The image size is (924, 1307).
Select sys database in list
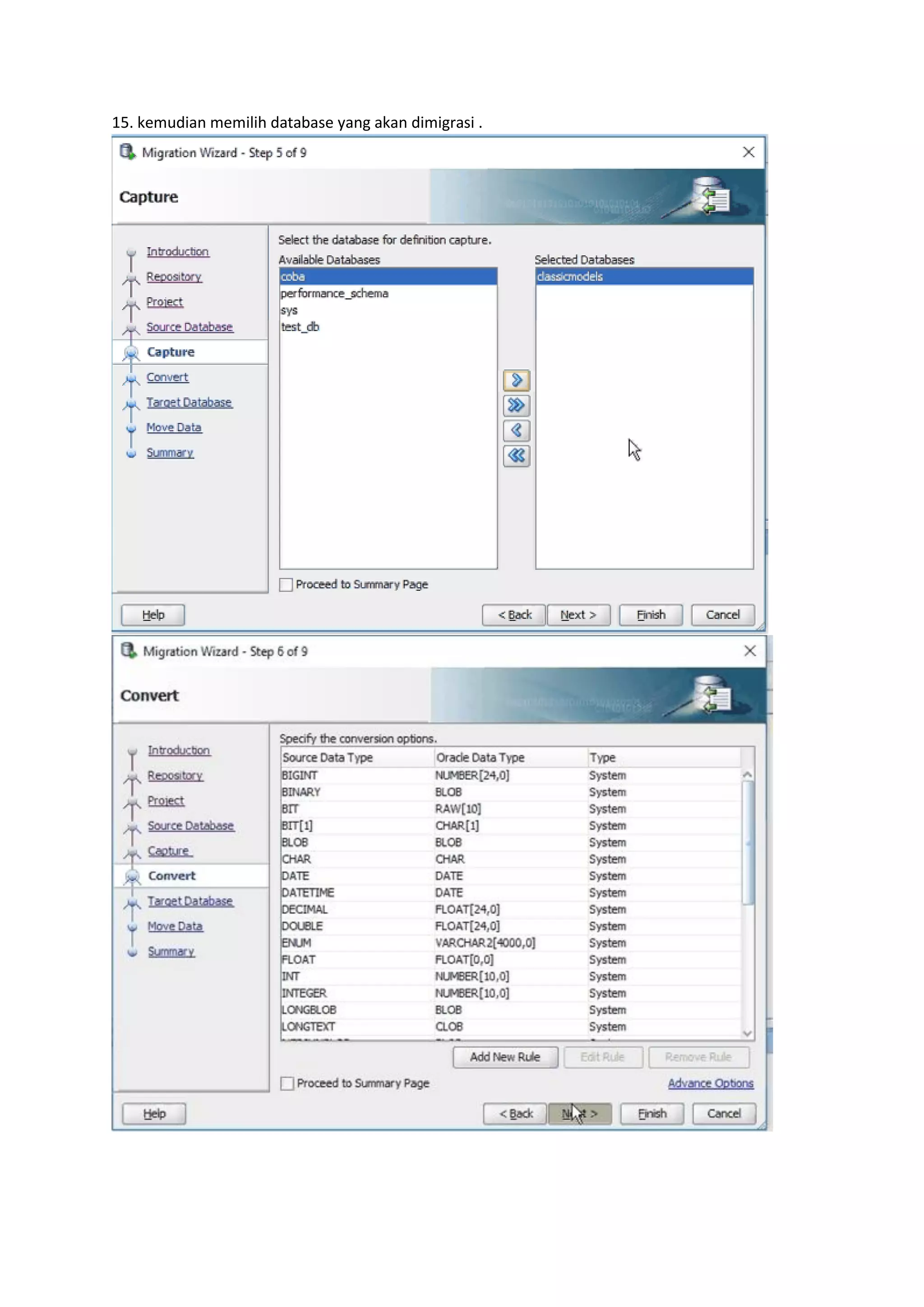(x=388, y=310)
